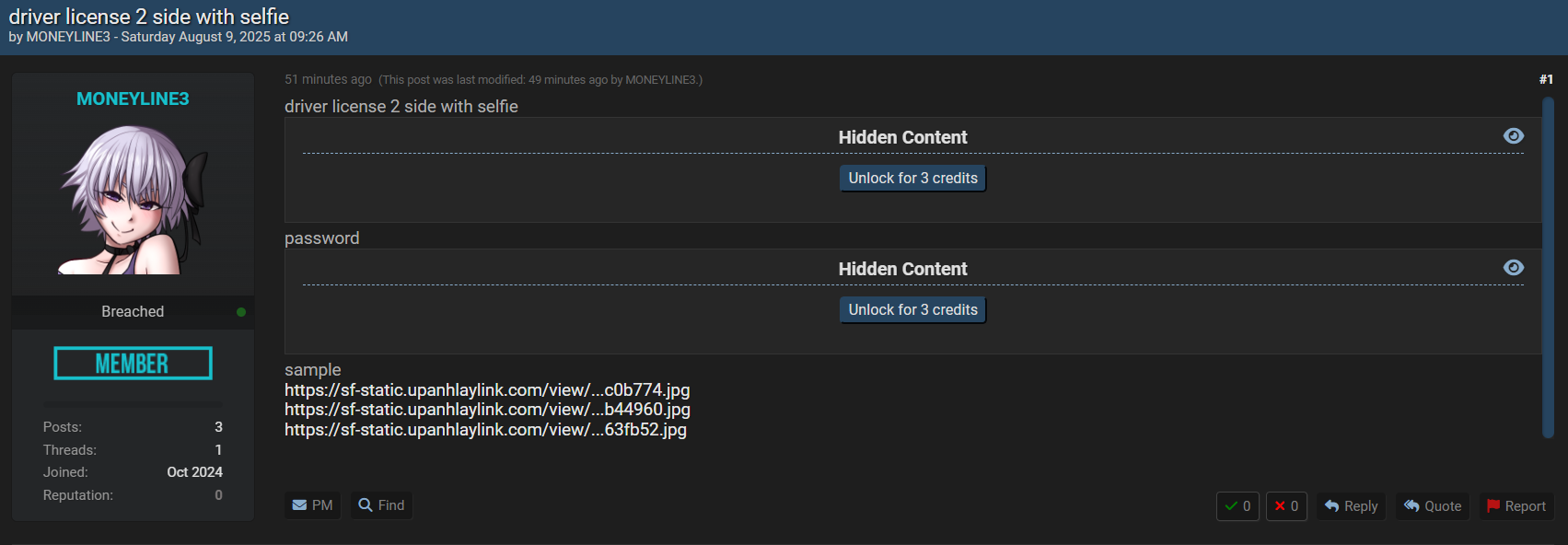1568x545 pixels.
Task: Click the PM envelope button
Action: pos(312,505)
